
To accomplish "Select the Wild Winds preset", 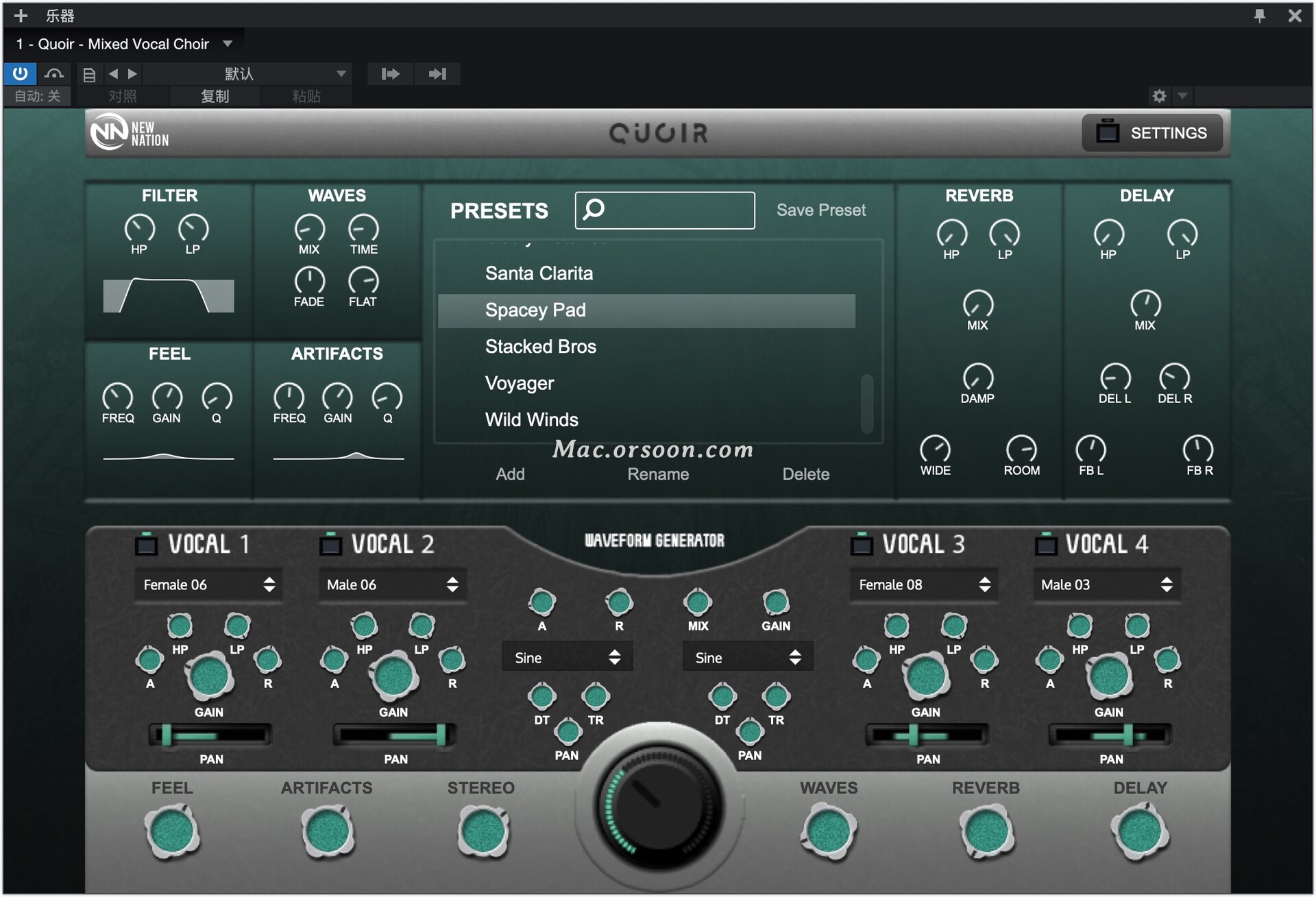I will (531, 419).
